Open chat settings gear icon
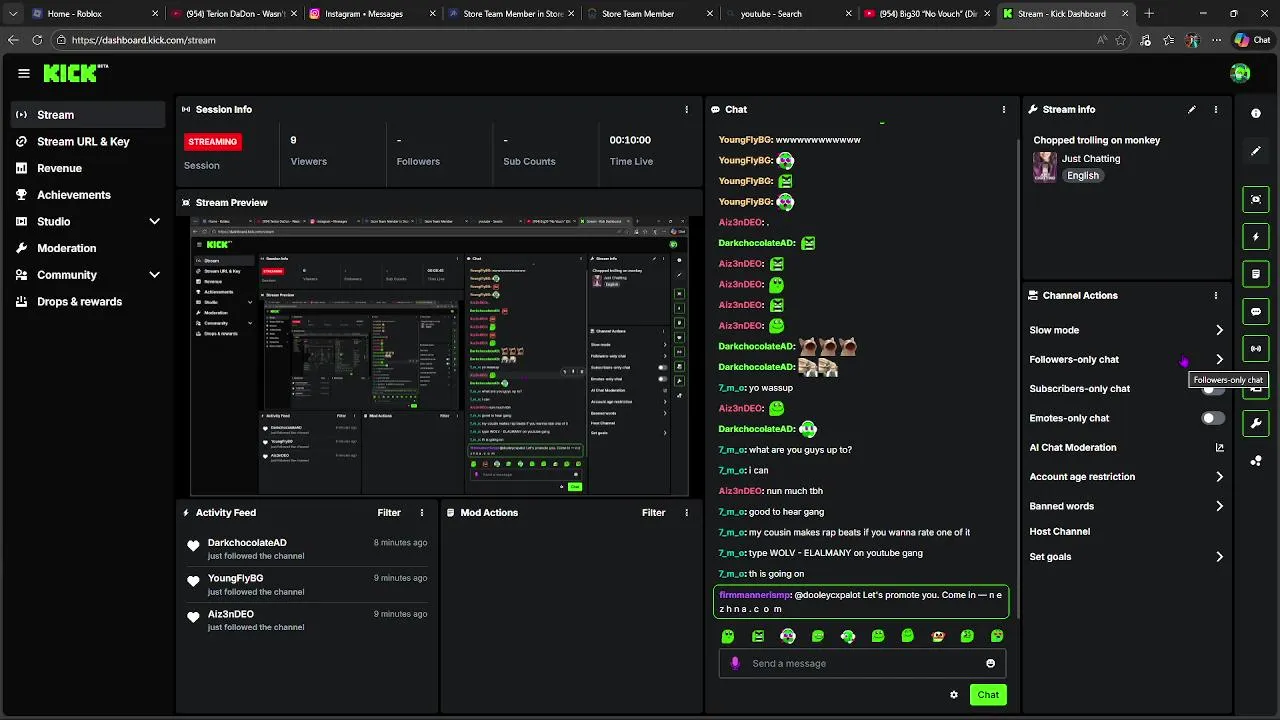Viewport: 1280px width, 720px height. click(954, 695)
